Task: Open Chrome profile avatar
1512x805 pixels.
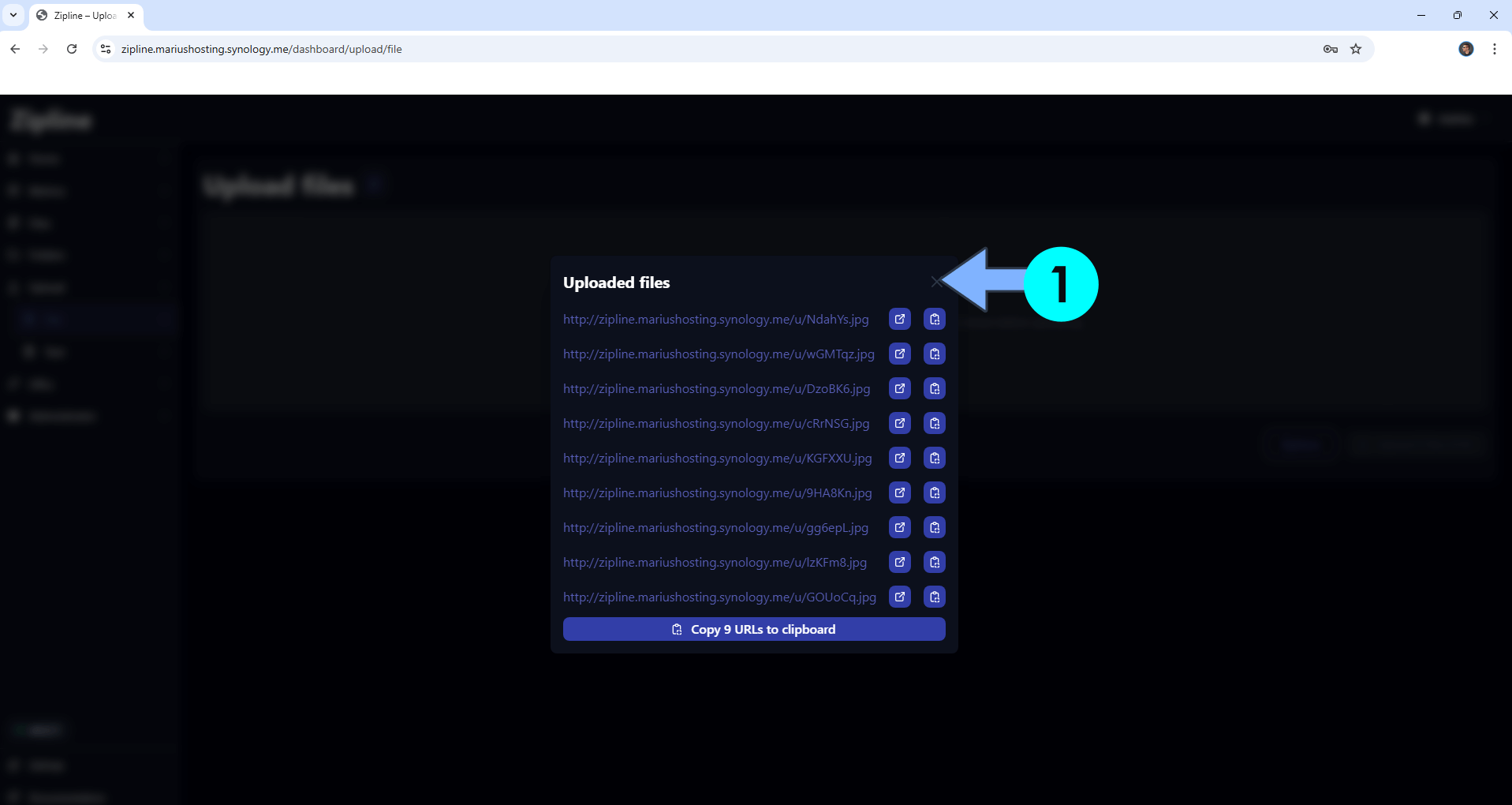Action: click(1466, 49)
